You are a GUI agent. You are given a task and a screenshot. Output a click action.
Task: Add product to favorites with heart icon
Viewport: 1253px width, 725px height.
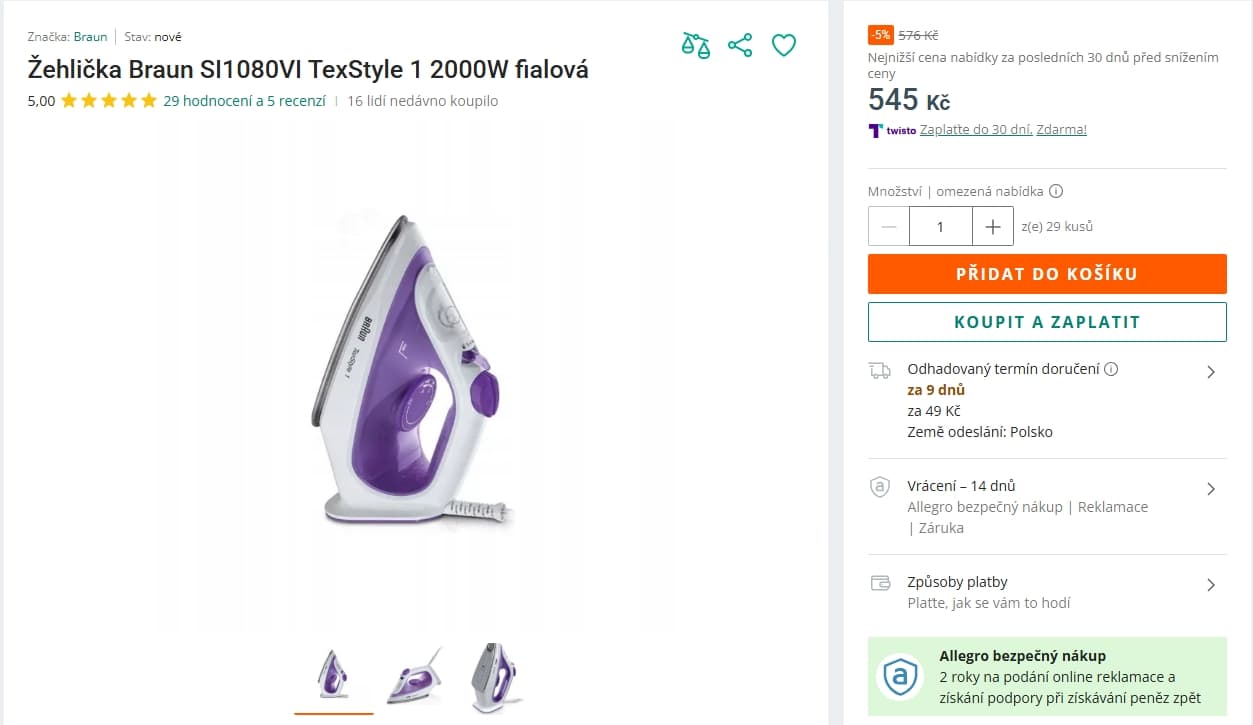[784, 45]
